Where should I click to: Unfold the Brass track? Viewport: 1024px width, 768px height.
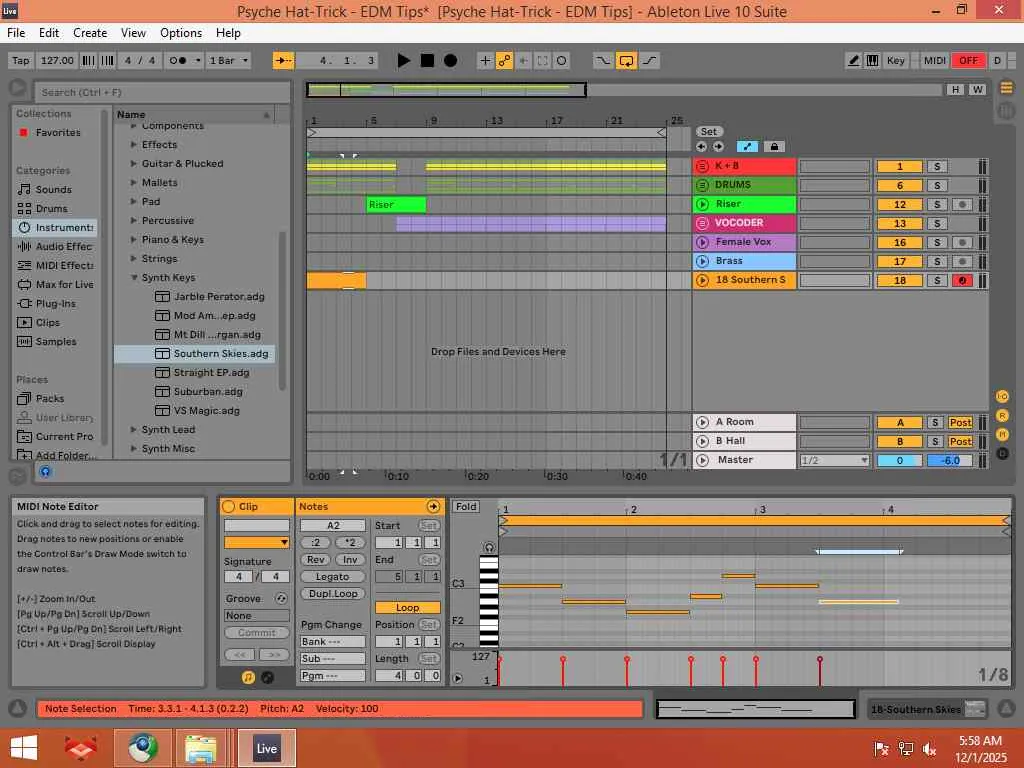tap(703, 261)
